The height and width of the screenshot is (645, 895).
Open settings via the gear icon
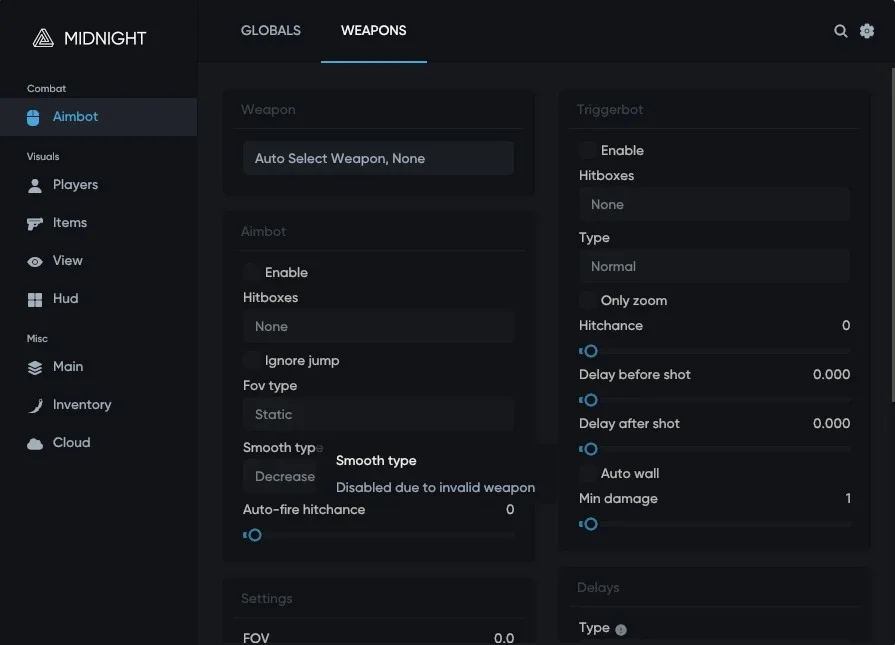tap(866, 31)
